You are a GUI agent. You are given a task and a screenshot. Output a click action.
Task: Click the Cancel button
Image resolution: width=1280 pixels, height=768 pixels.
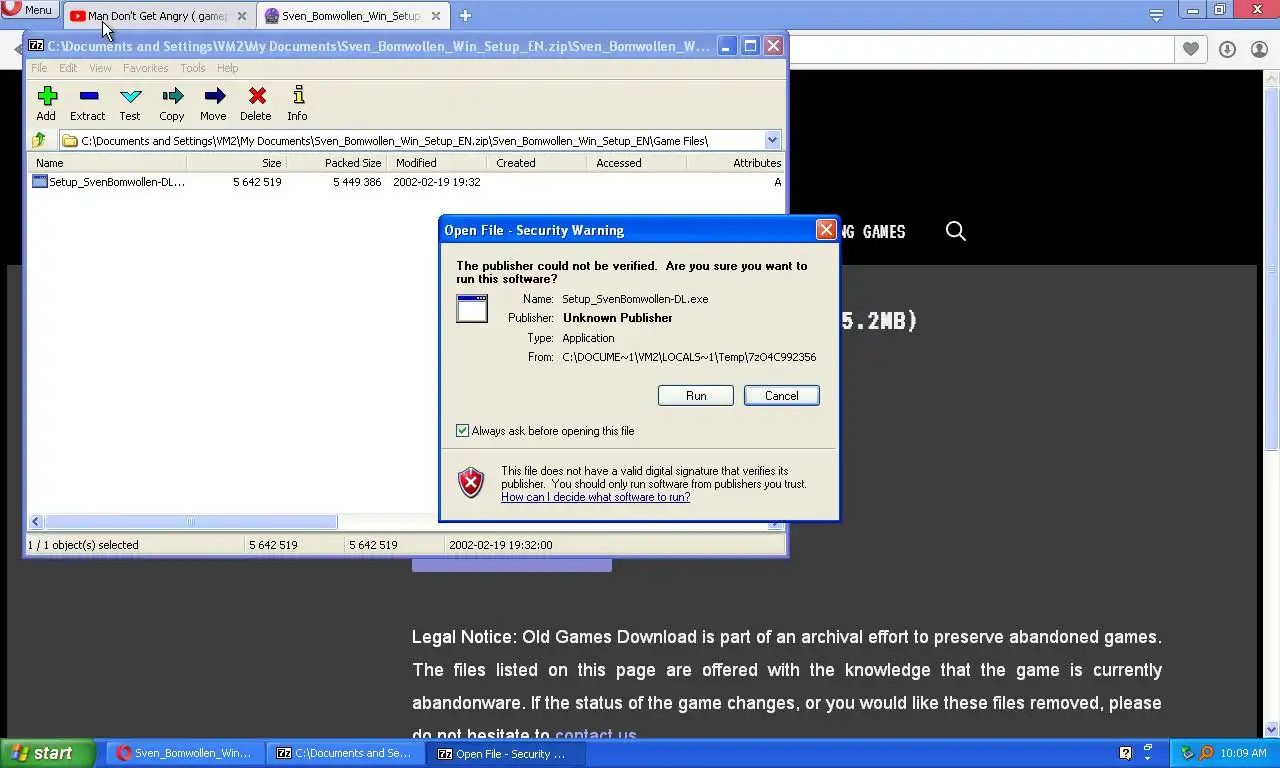pos(782,396)
